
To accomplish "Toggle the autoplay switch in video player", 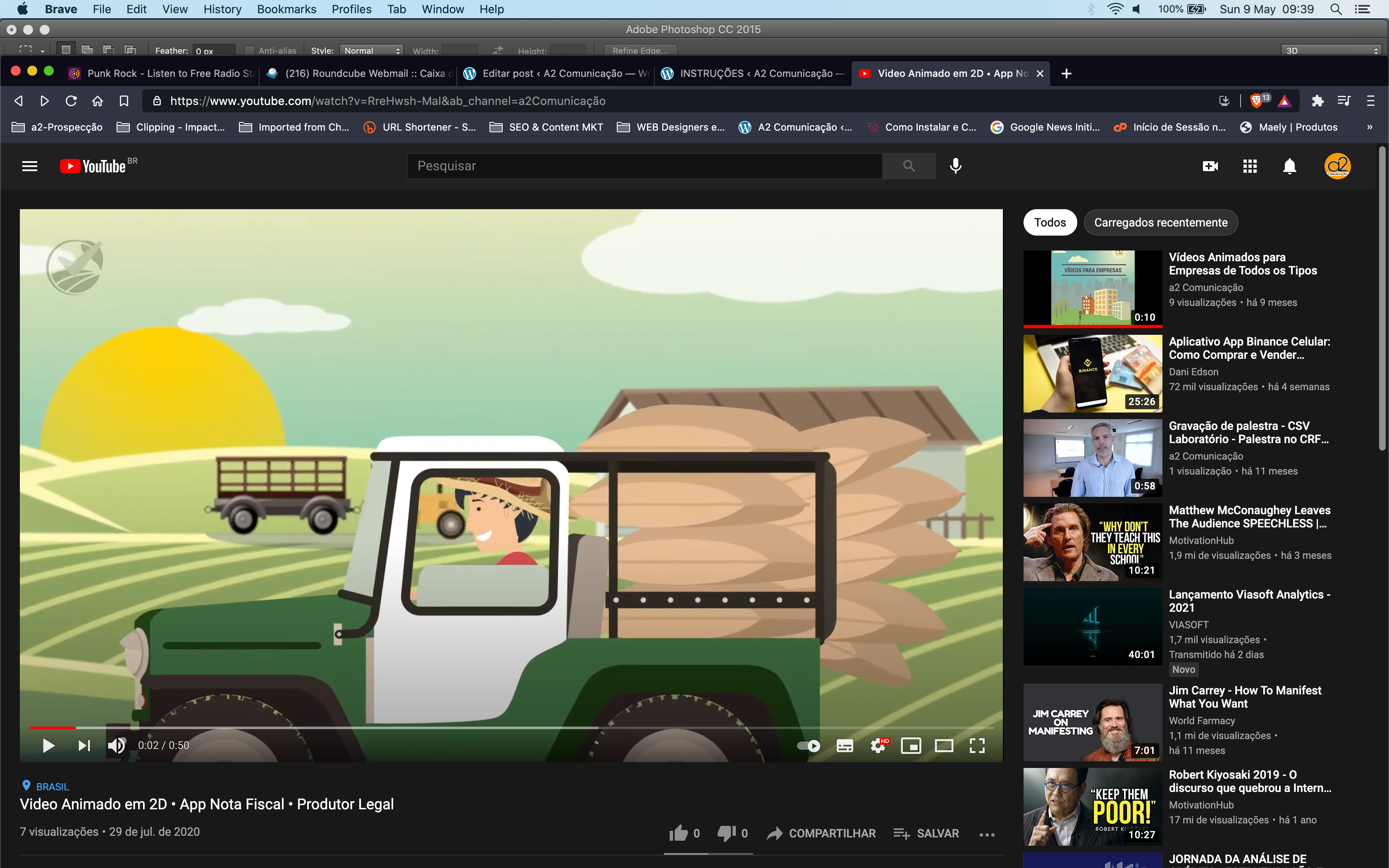I will 809,746.
